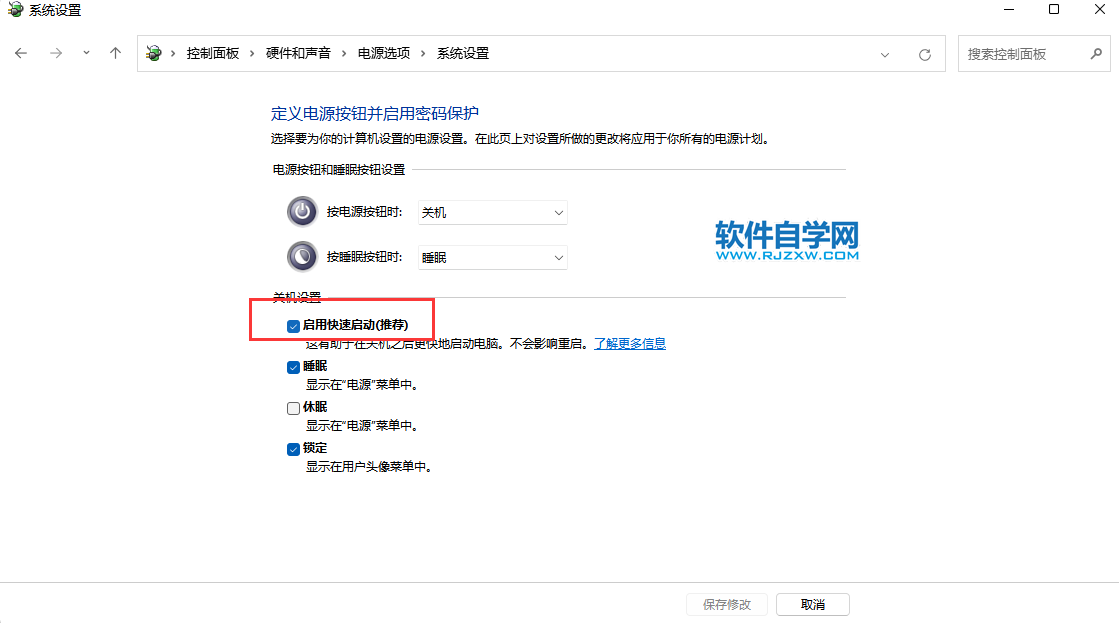Go up one level with up arrow
Image resolution: width=1119 pixels, height=623 pixels.
(x=116, y=53)
